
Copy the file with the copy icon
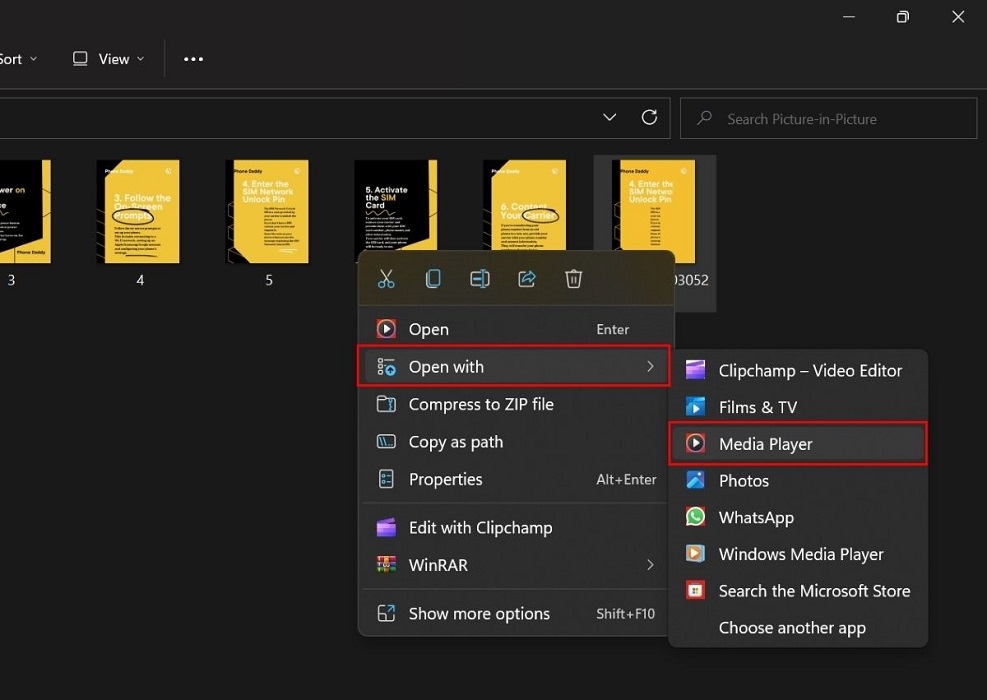[x=433, y=278]
